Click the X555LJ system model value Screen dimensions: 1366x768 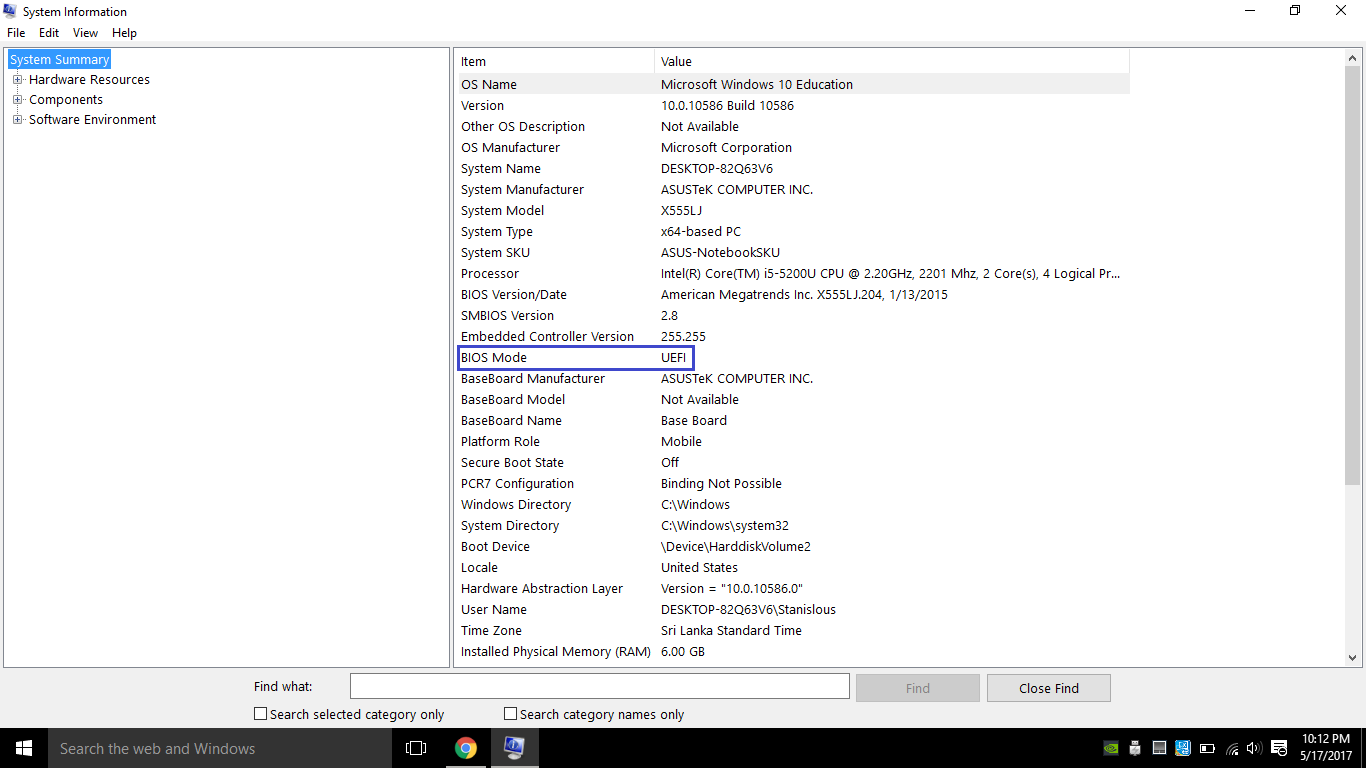[x=681, y=211]
